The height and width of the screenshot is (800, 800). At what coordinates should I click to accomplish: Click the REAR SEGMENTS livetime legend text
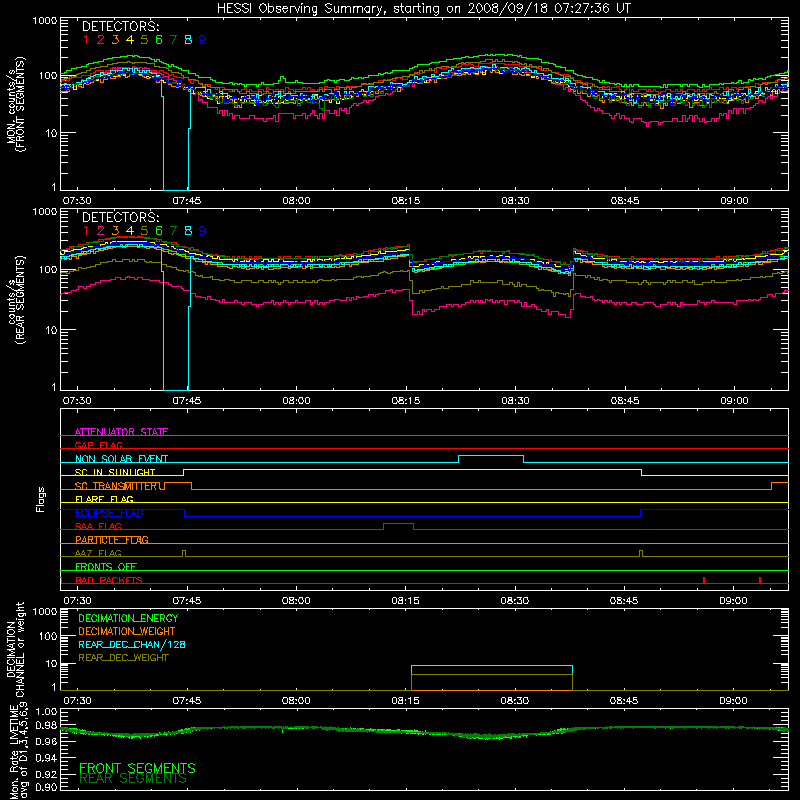pyautogui.click(x=134, y=779)
